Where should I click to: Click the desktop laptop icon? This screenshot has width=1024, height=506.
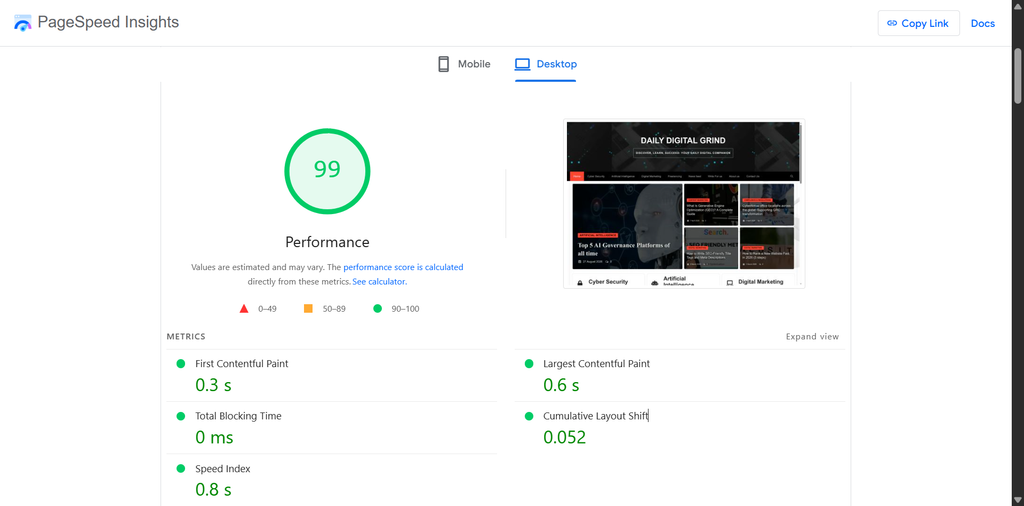[x=522, y=64]
